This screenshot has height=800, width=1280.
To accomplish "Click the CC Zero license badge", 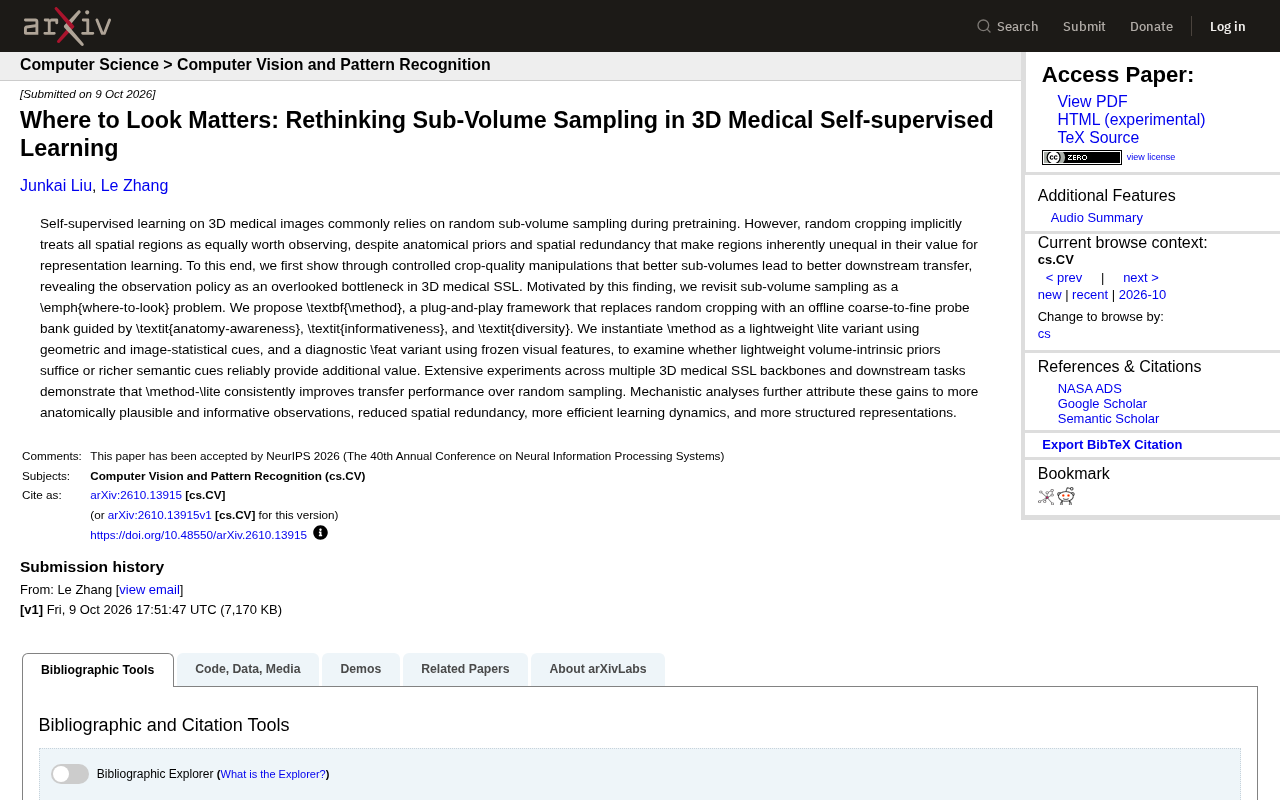I will [1081, 157].
